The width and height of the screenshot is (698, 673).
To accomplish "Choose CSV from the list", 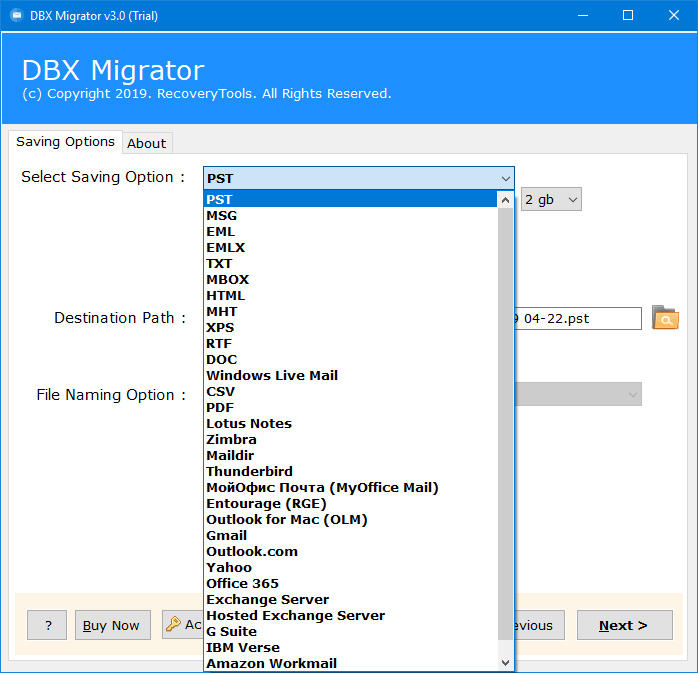I will [x=350, y=392].
